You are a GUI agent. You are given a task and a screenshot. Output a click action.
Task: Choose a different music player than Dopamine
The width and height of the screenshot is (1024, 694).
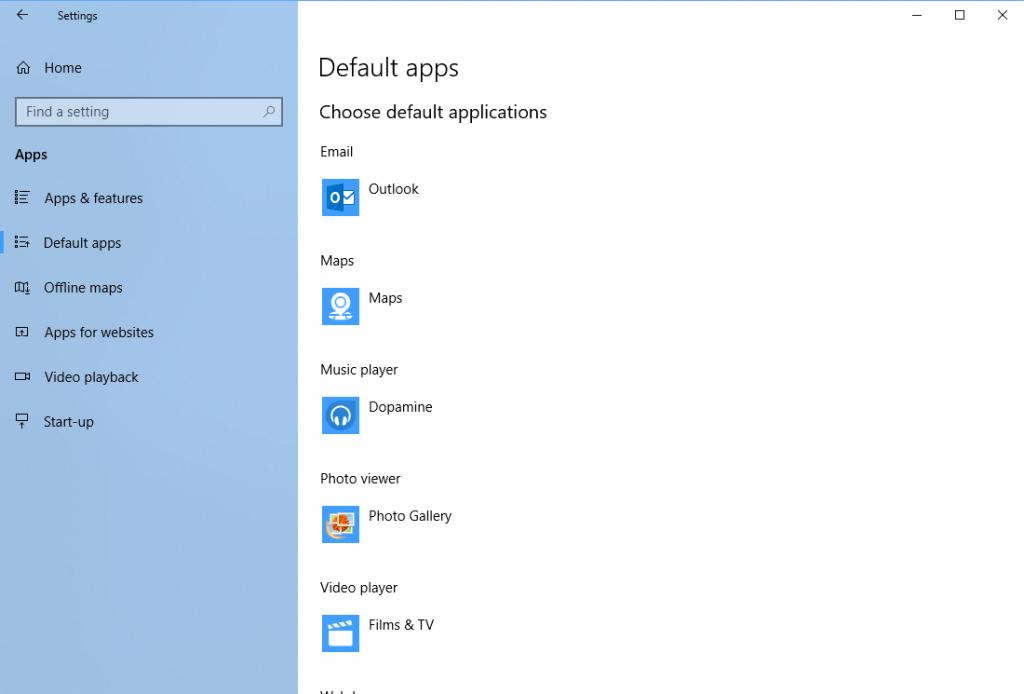[400, 407]
